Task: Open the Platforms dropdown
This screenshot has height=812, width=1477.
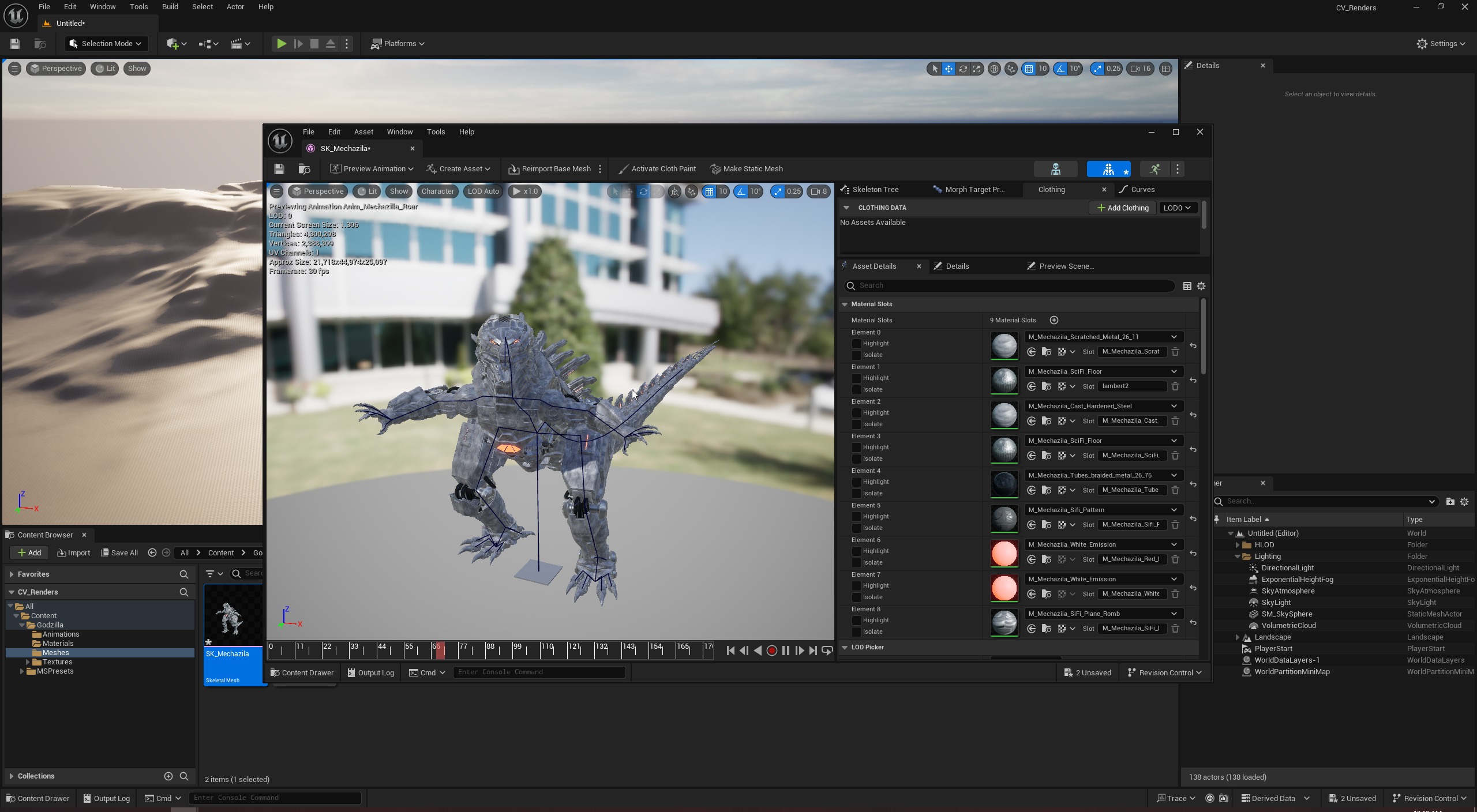Action: [398, 44]
